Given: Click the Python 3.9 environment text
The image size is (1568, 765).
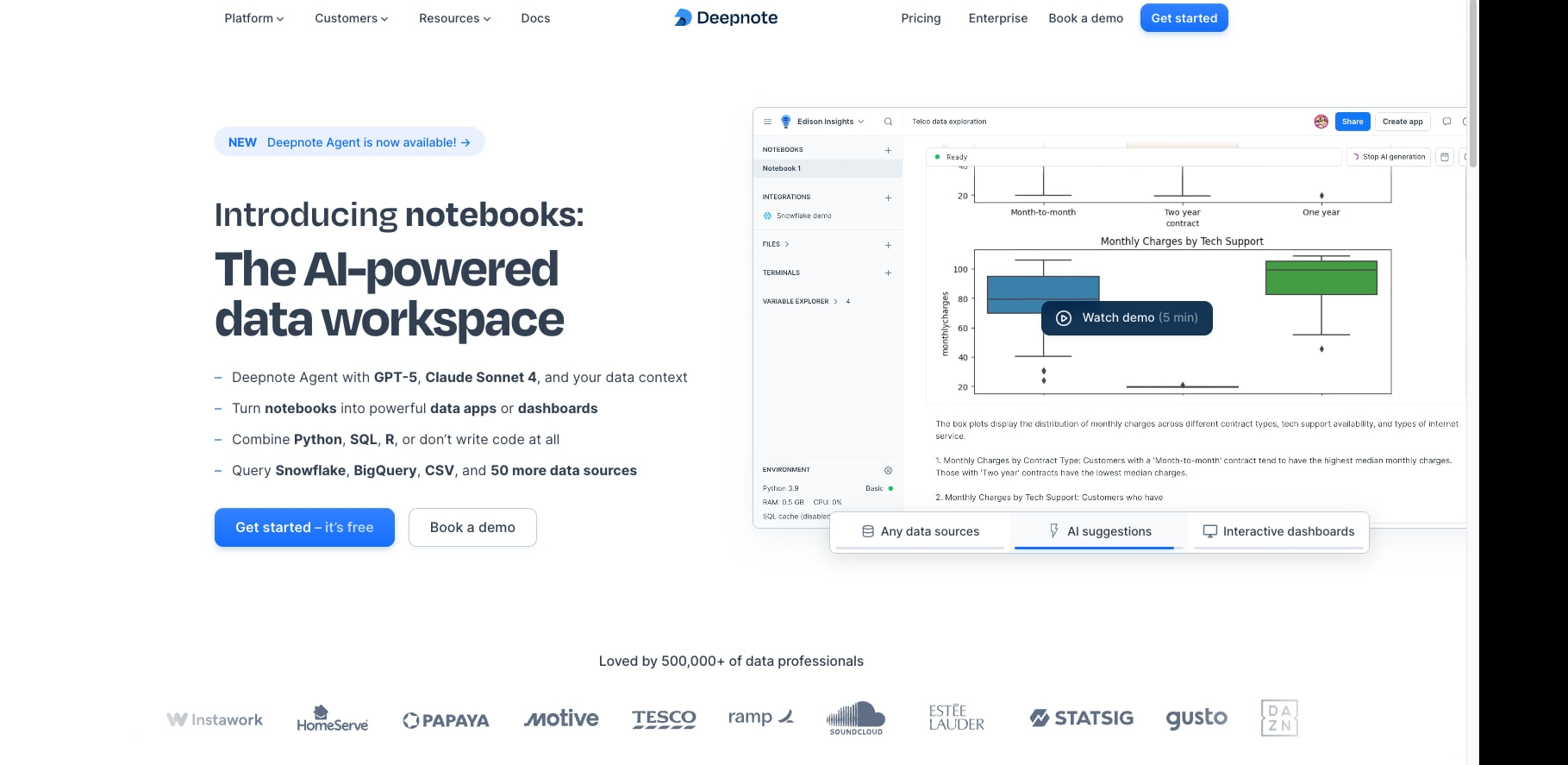Looking at the screenshot, I should [780, 488].
